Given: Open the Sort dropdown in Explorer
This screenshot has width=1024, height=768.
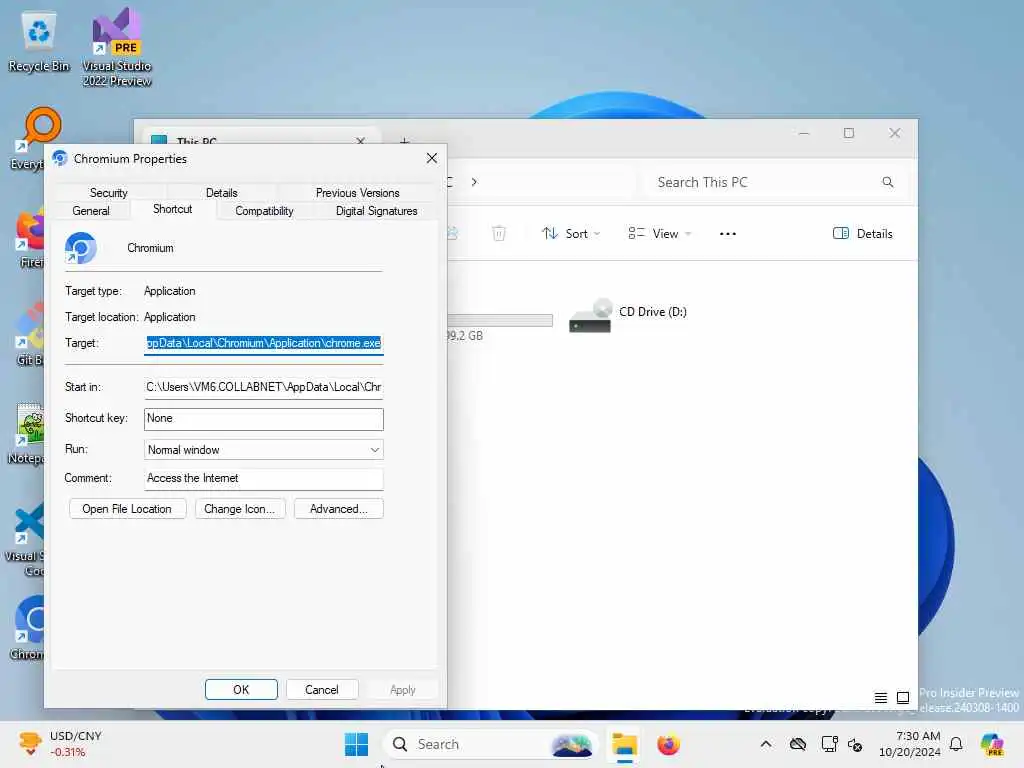Looking at the screenshot, I should pos(571,234).
